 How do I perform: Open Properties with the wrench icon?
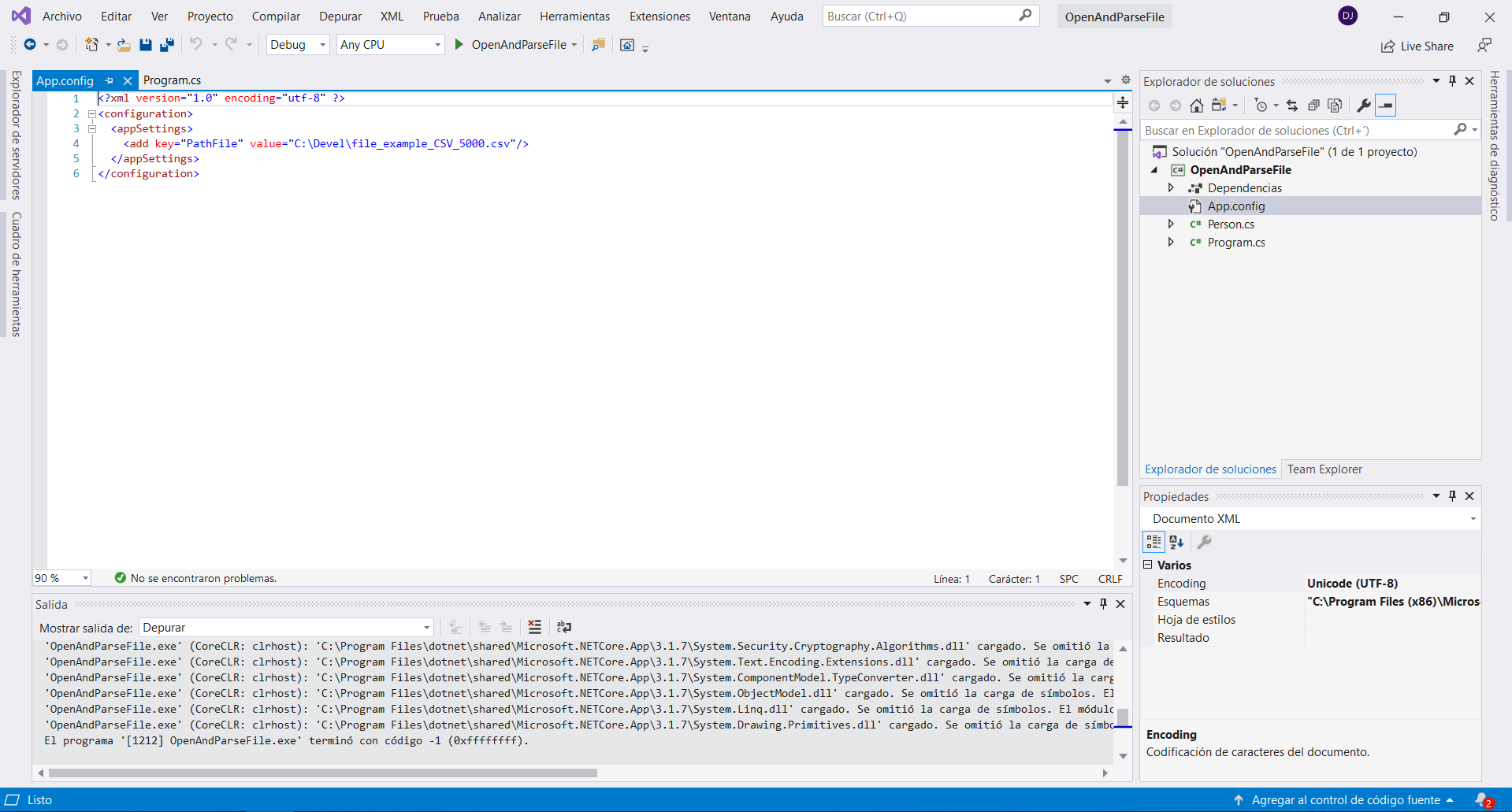click(1364, 106)
